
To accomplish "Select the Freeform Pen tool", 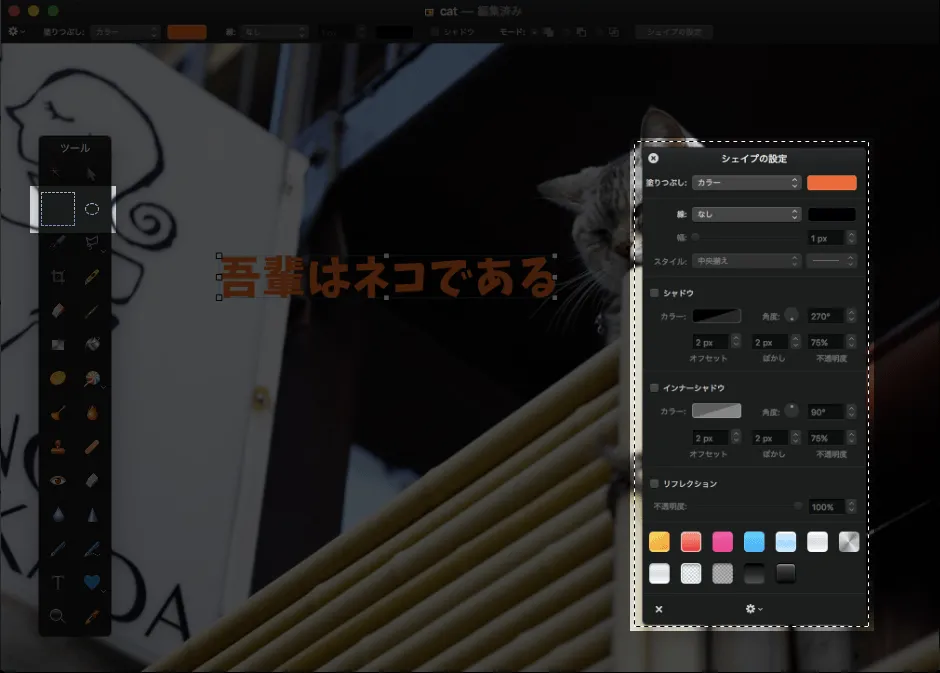I will point(92,549).
